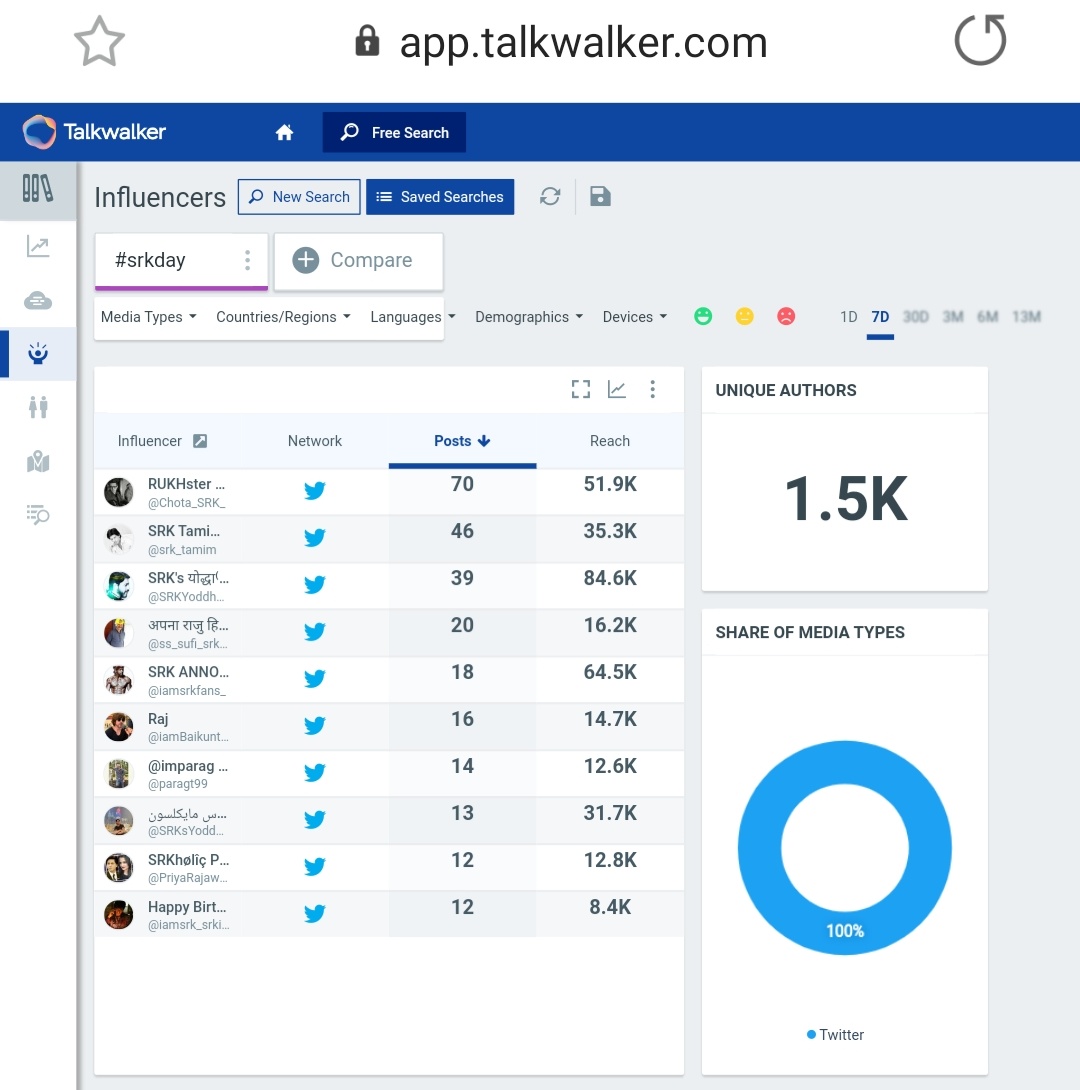This screenshot has width=1080, height=1090.
Task: Click the posts value 70
Action: (x=462, y=484)
